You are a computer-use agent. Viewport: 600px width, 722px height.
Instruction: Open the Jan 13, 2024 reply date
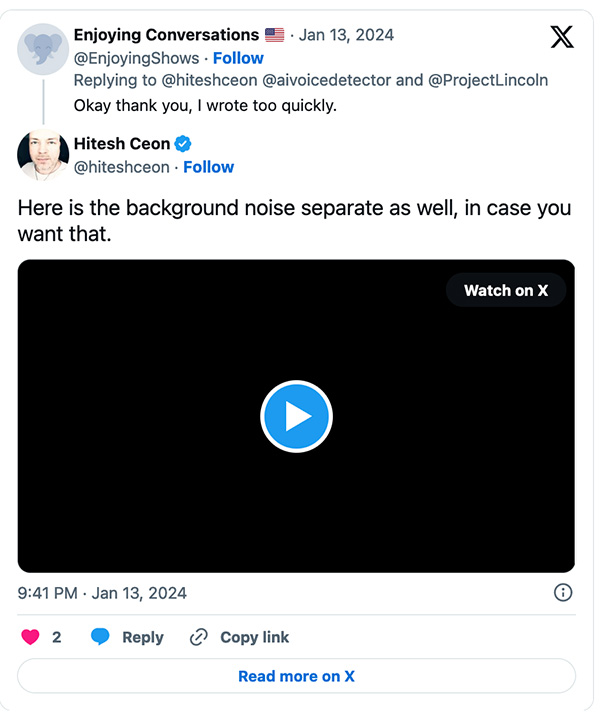(349, 36)
